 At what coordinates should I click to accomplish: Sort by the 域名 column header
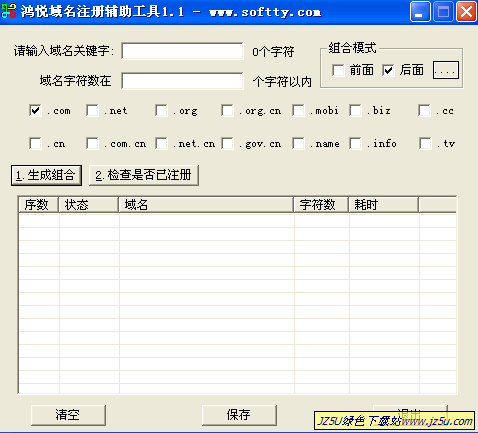coord(206,204)
